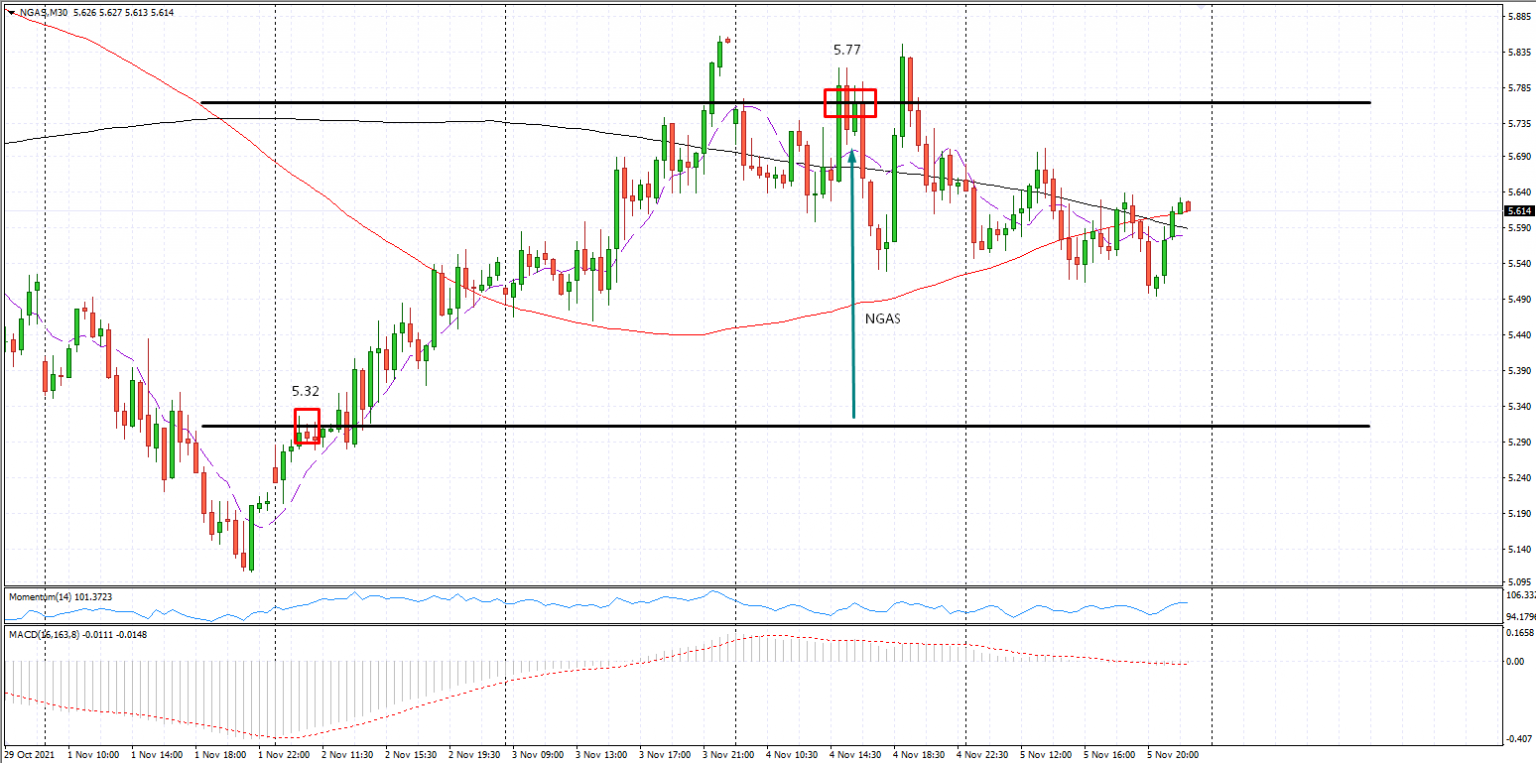This screenshot has width=1536, height=763.
Task: Click the 3 Nov 21:00 time label
Action: (x=729, y=755)
